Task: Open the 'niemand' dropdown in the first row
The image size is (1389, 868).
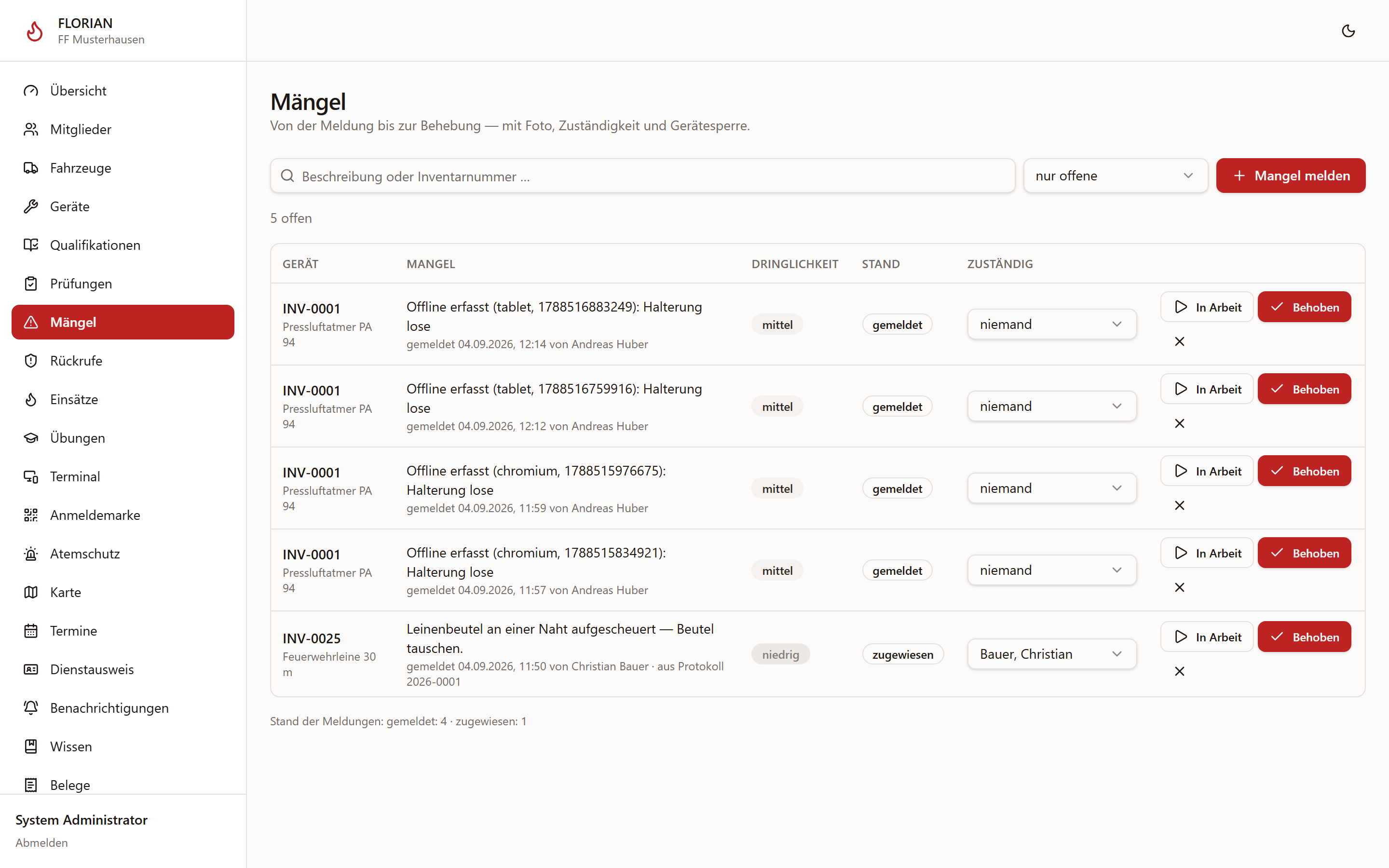Action: (1051, 325)
